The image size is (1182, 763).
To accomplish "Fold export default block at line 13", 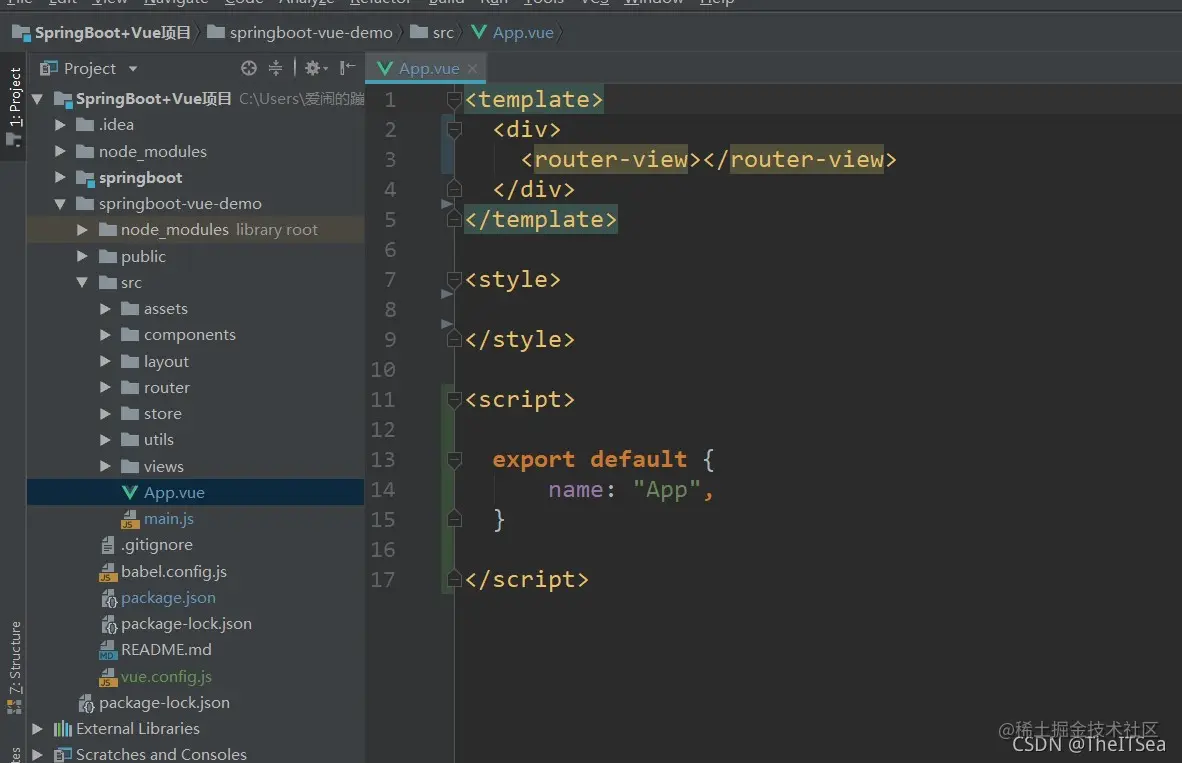I will pyautogui.click(x=454, y=459).
